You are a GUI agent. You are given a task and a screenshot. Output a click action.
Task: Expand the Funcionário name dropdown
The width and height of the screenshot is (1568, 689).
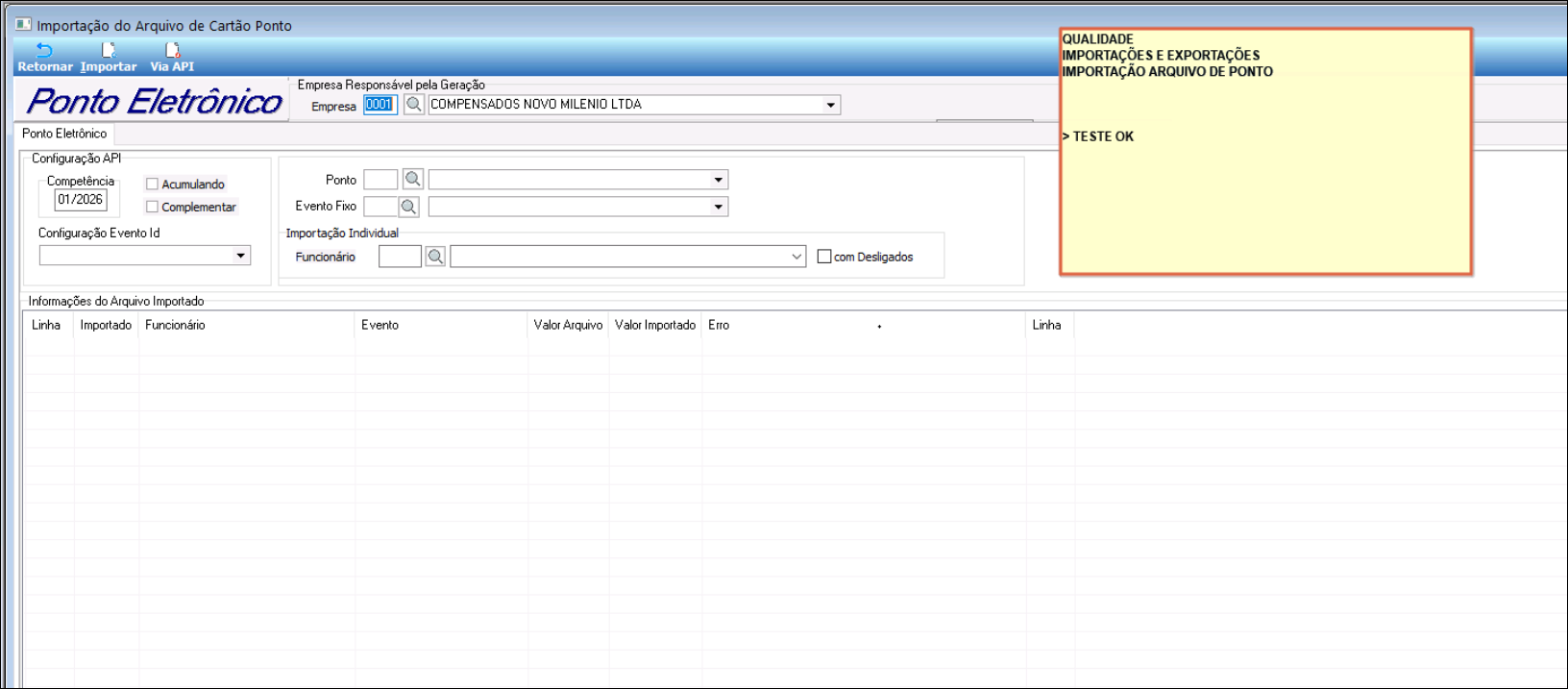(796, 257)
